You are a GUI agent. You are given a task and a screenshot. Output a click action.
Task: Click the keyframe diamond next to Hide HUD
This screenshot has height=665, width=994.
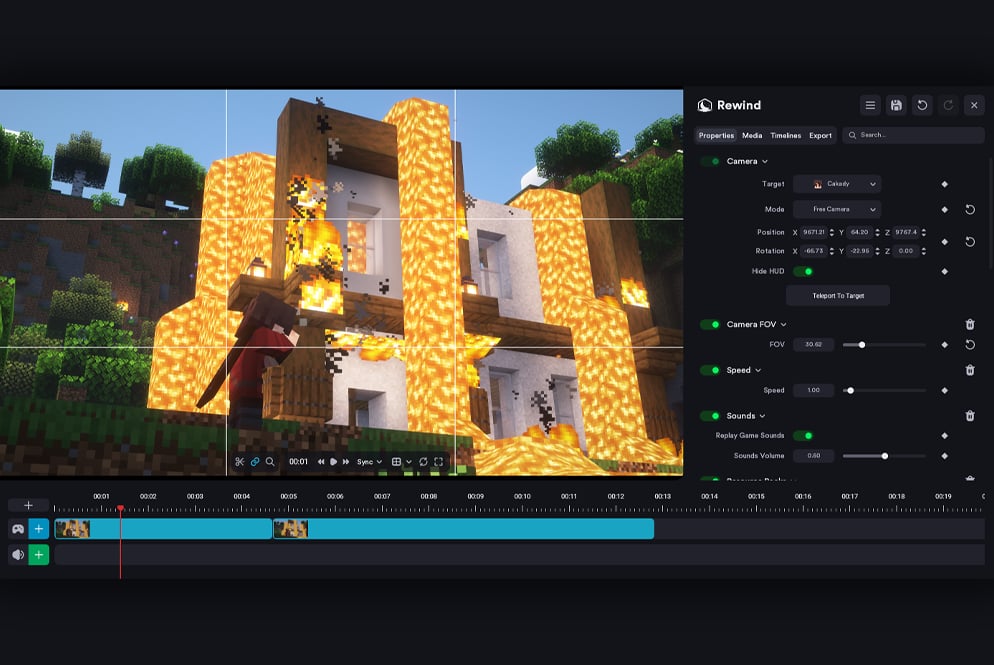pyautogui.click(x=943, y=271)
